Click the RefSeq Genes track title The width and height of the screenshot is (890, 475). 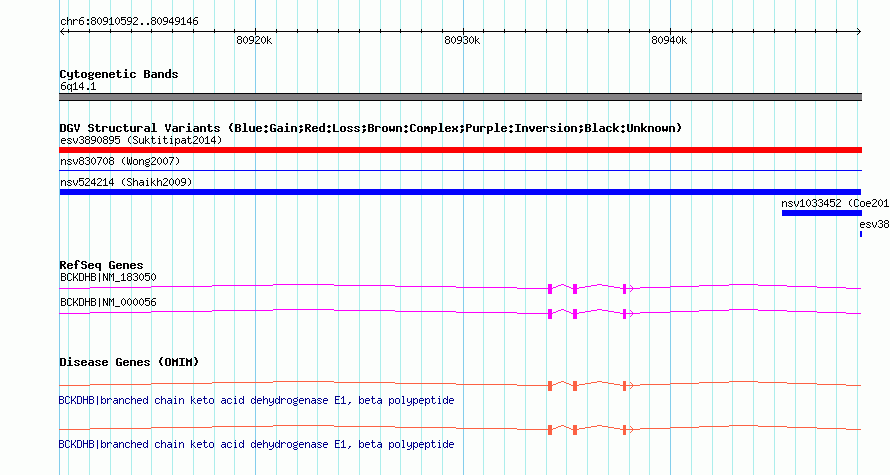[101, 265]
